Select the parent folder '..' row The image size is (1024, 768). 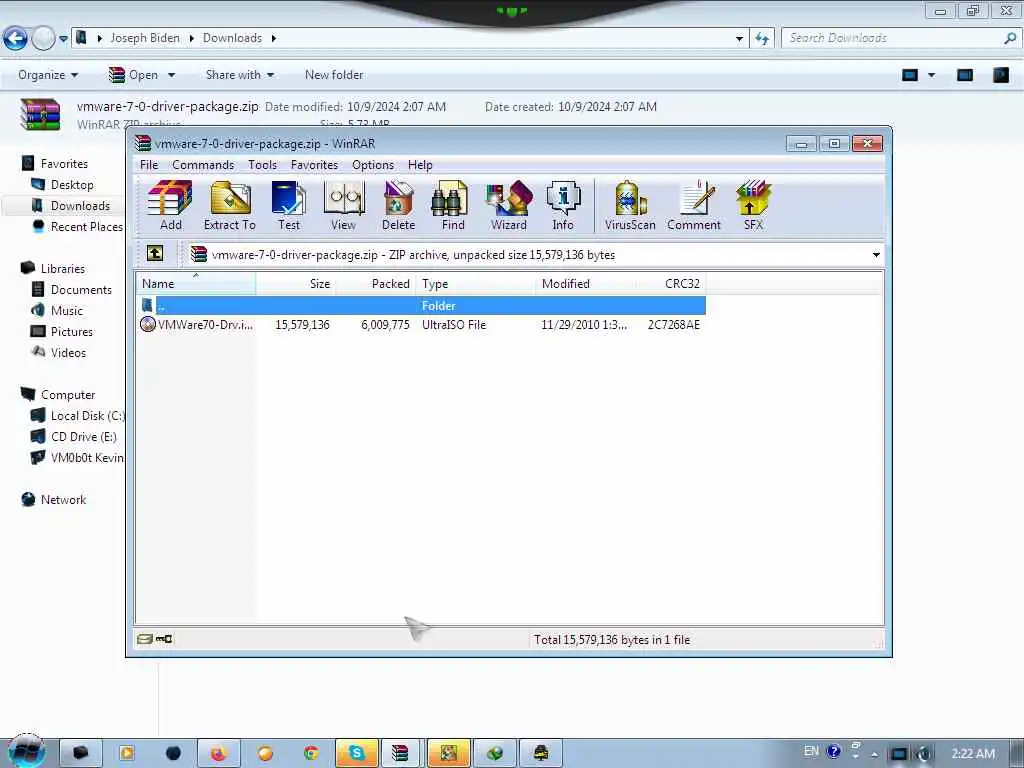point(422,305)
